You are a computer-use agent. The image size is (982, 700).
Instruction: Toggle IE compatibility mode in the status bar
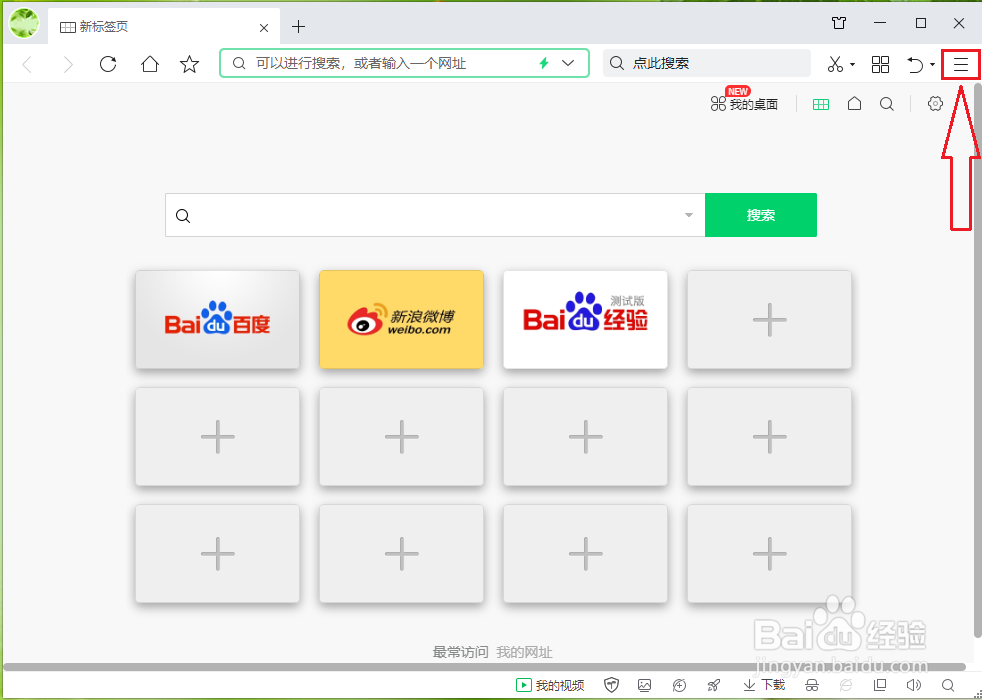(845, 685)
